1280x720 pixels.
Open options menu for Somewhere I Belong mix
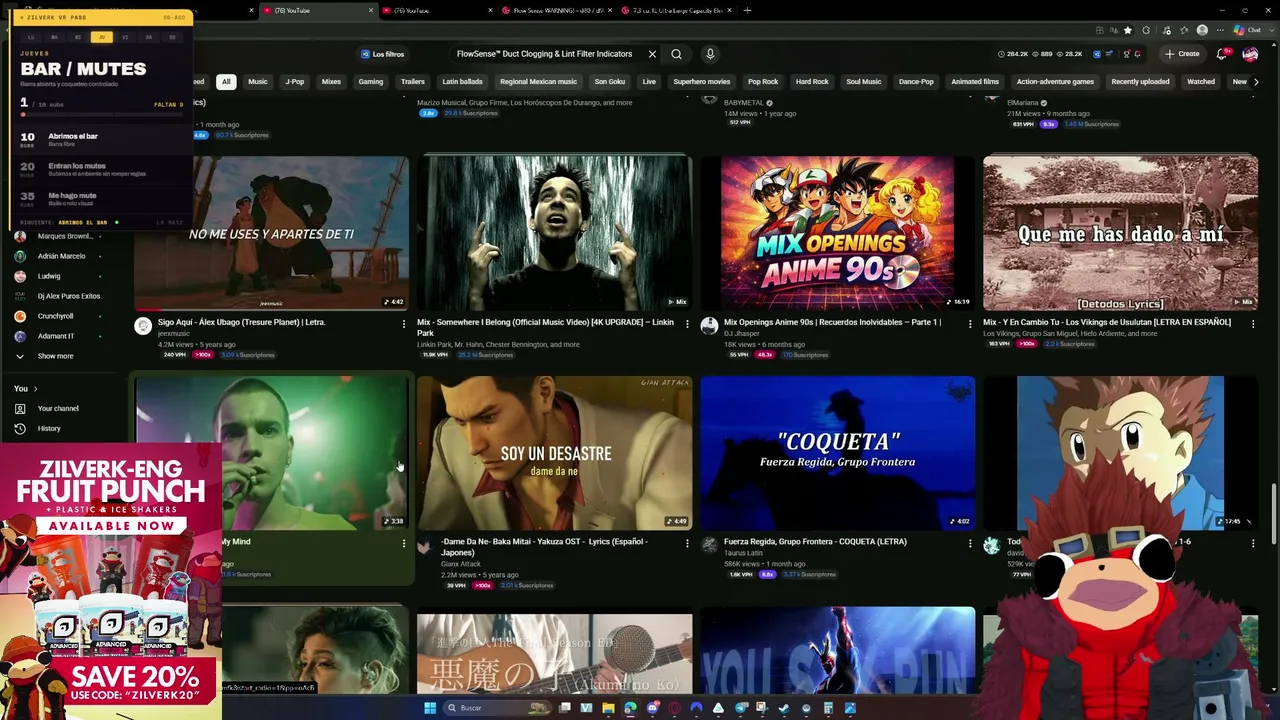click(687, 323)
